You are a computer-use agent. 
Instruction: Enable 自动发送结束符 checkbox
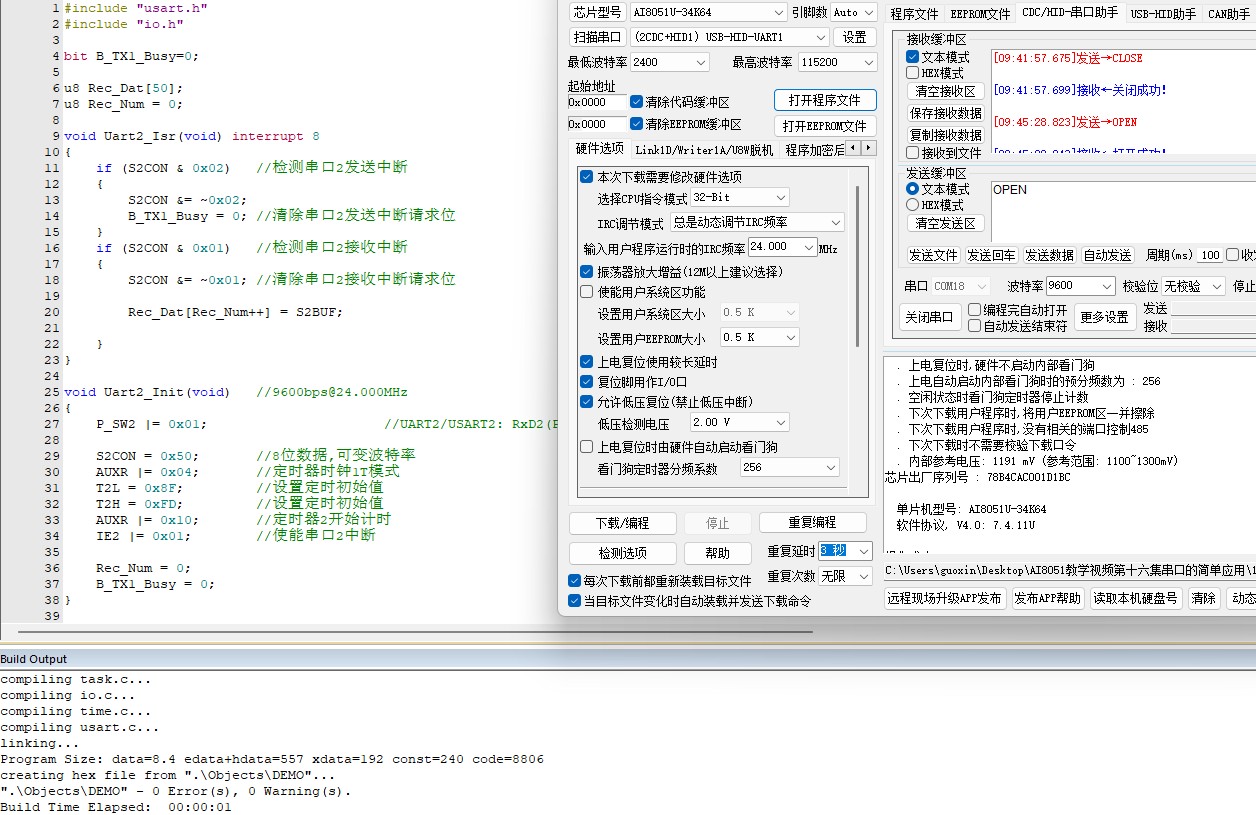pos(974,326)
